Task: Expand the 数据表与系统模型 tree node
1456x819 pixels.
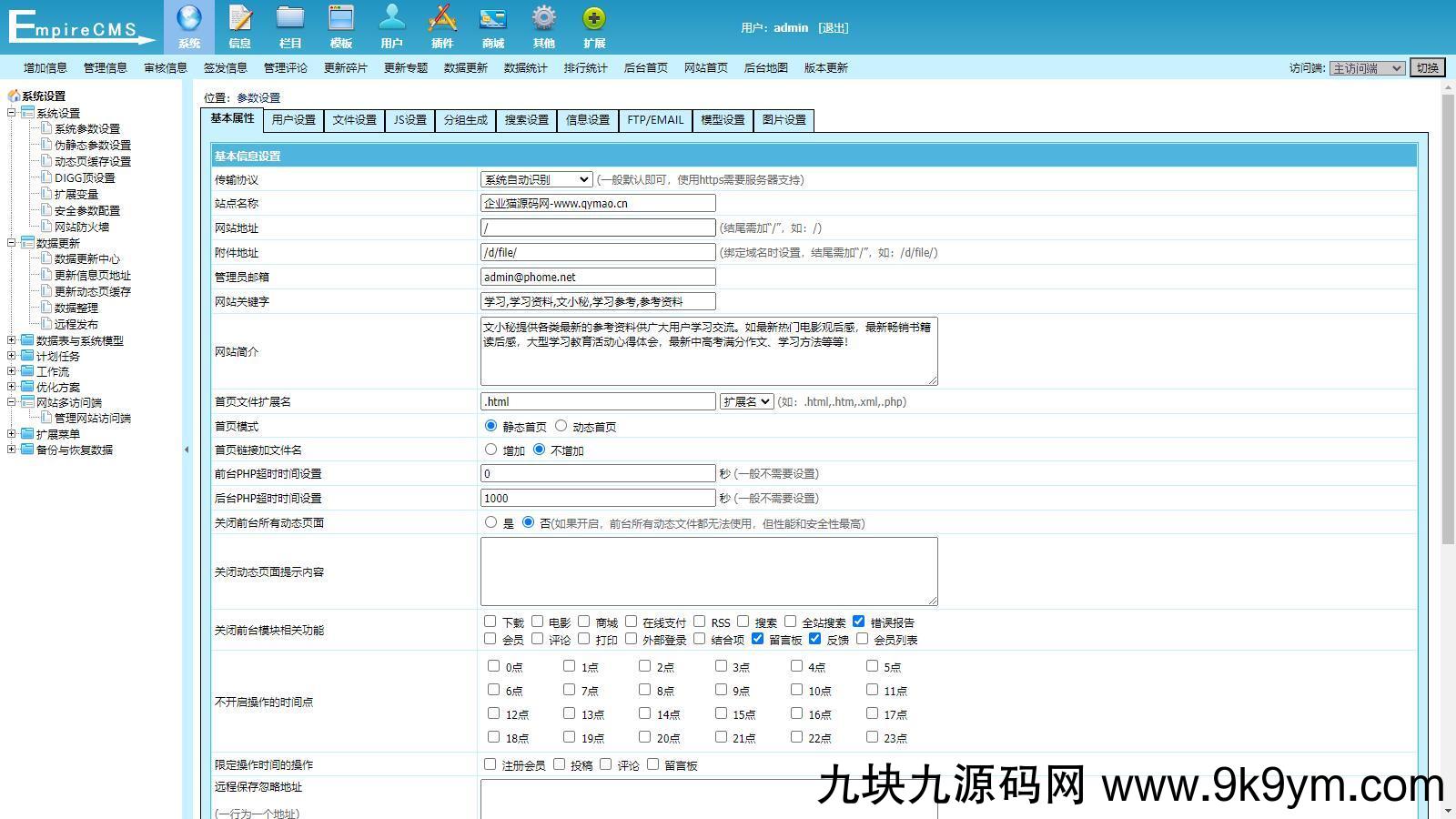Action: (12, 340)
